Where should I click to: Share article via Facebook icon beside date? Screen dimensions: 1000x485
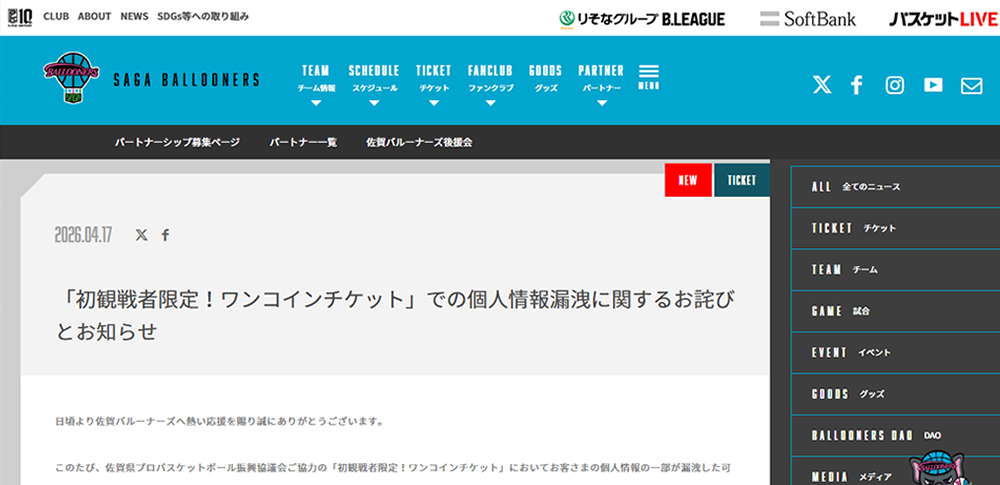coord(166,235)
